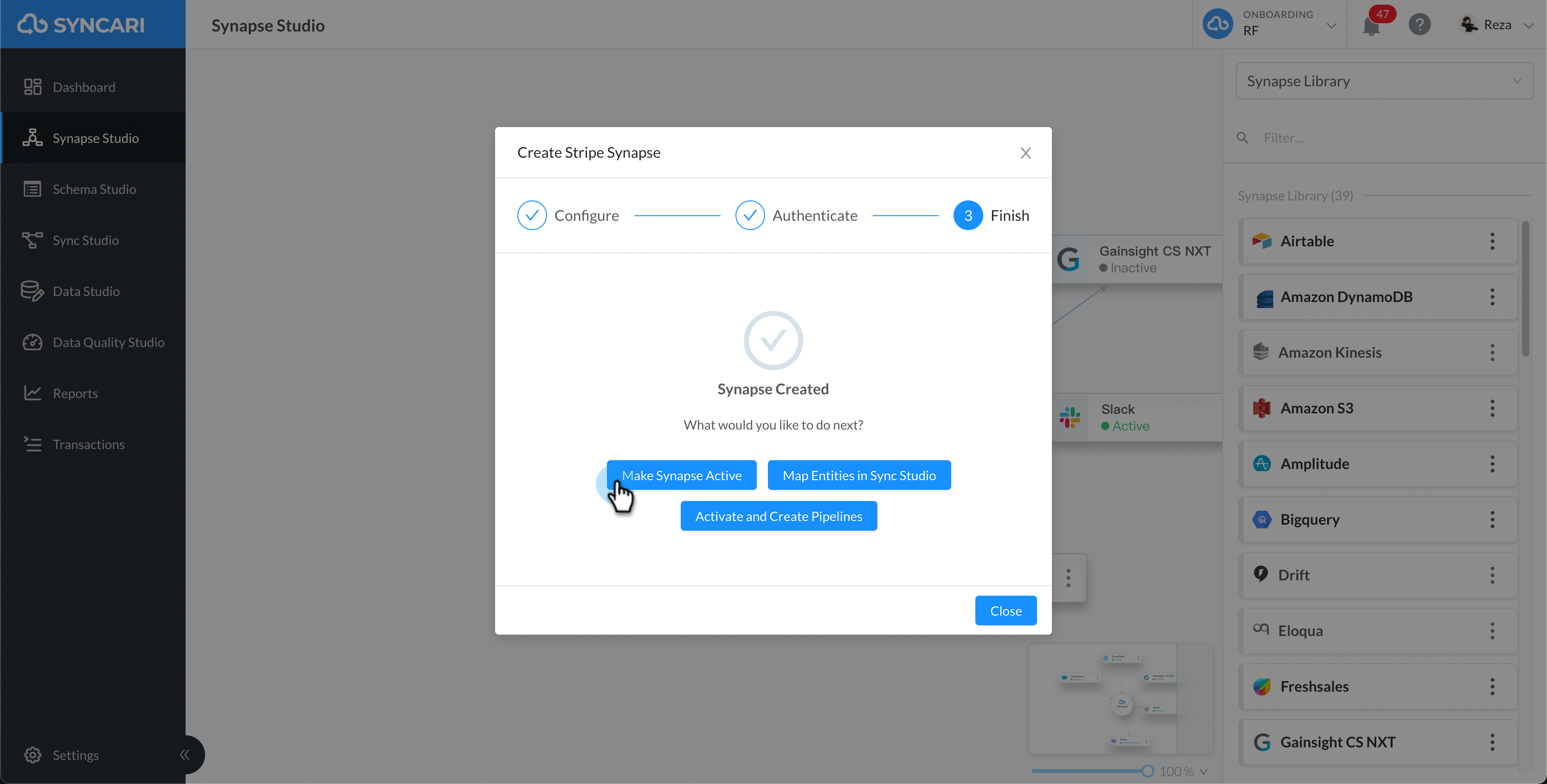Select Synapse Studio in the sidebar
1547x784 pixels.
[x=93, y=138]
